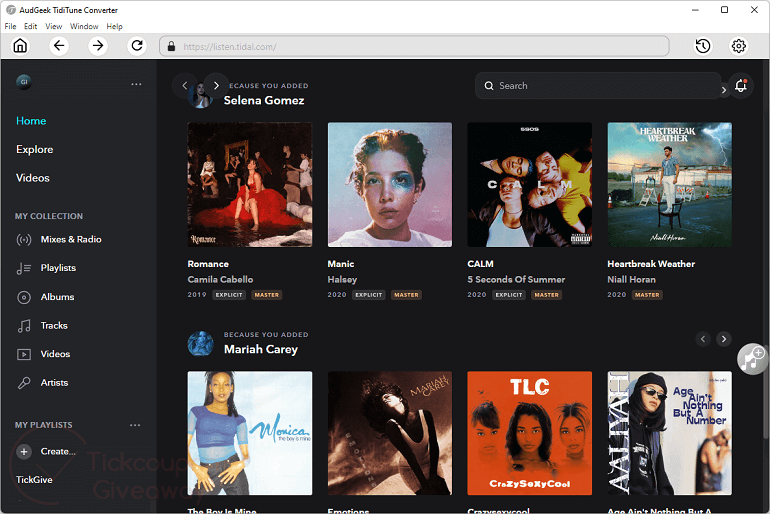This screenshot has height=514, width=770.
Task: Open the Romance album cover
Action: [249, 185]
